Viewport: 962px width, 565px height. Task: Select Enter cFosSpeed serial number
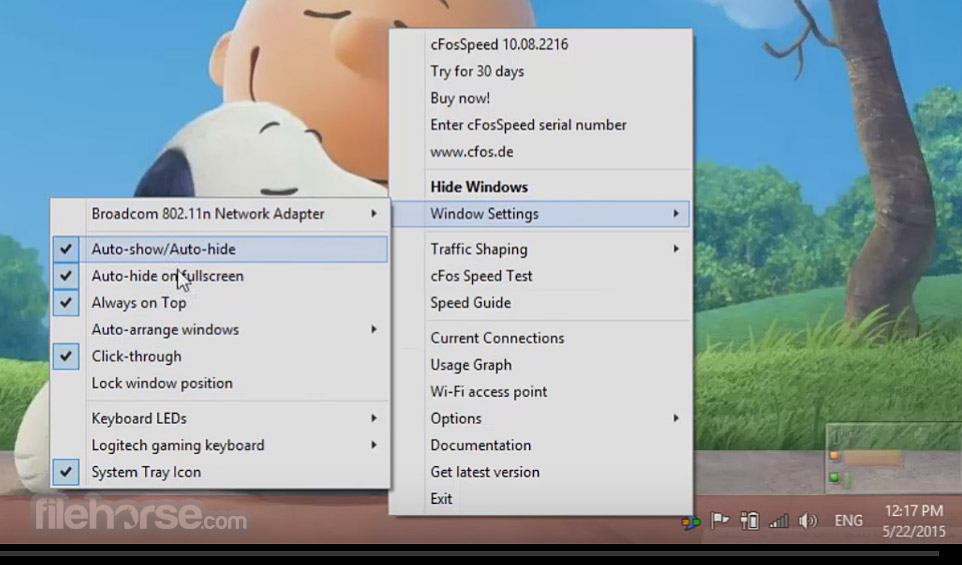click(541, 125)
